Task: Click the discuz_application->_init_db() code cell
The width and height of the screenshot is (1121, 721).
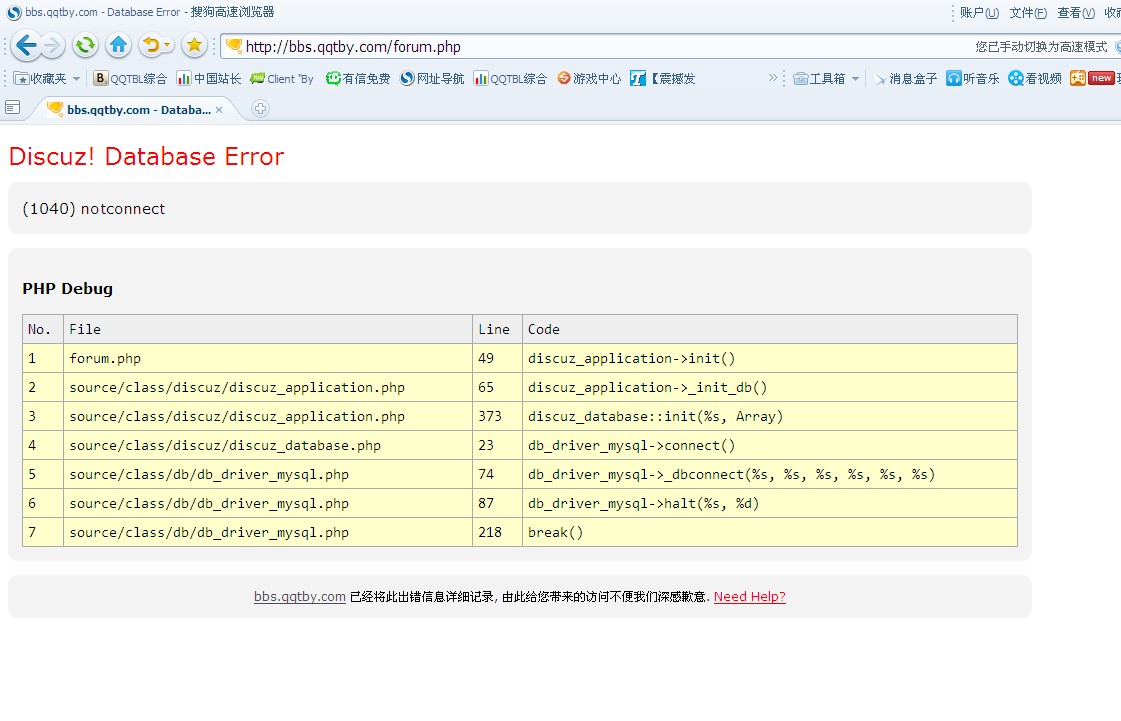Action: [769, 387]
